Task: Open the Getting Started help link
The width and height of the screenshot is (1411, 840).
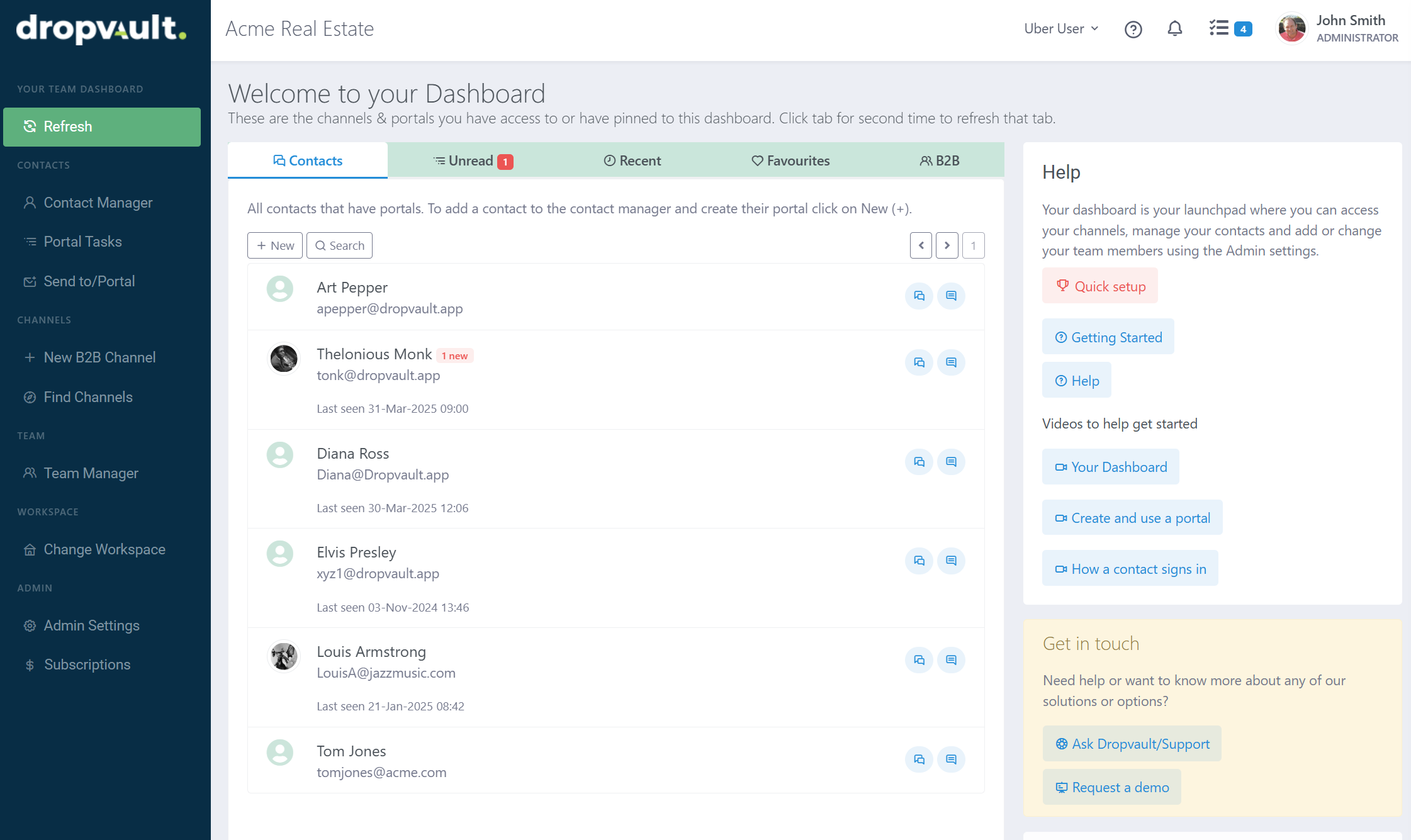Action: click(1108, 337)
